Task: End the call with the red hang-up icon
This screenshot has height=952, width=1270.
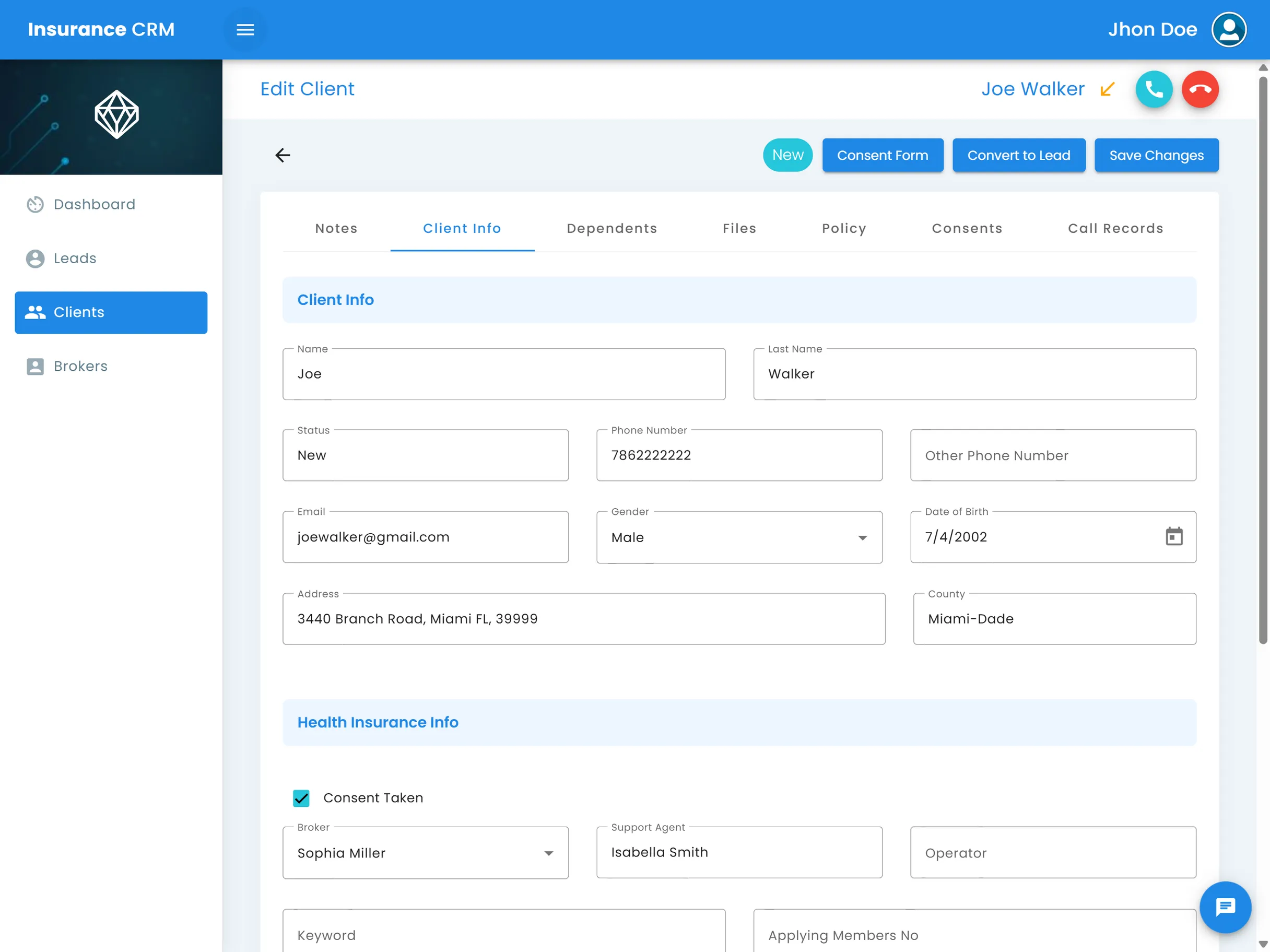Action: 1200,90
